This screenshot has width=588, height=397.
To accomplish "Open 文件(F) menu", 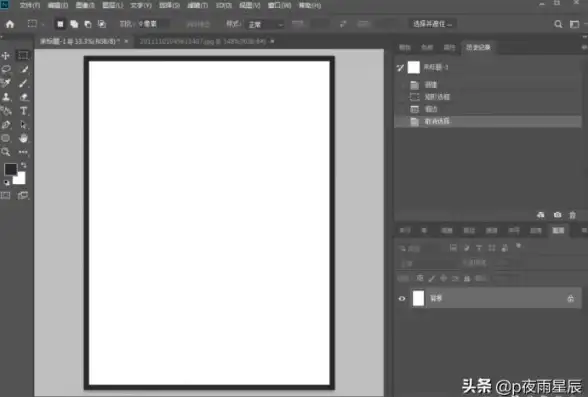I will pyautogui.click(x=30, y=5).
